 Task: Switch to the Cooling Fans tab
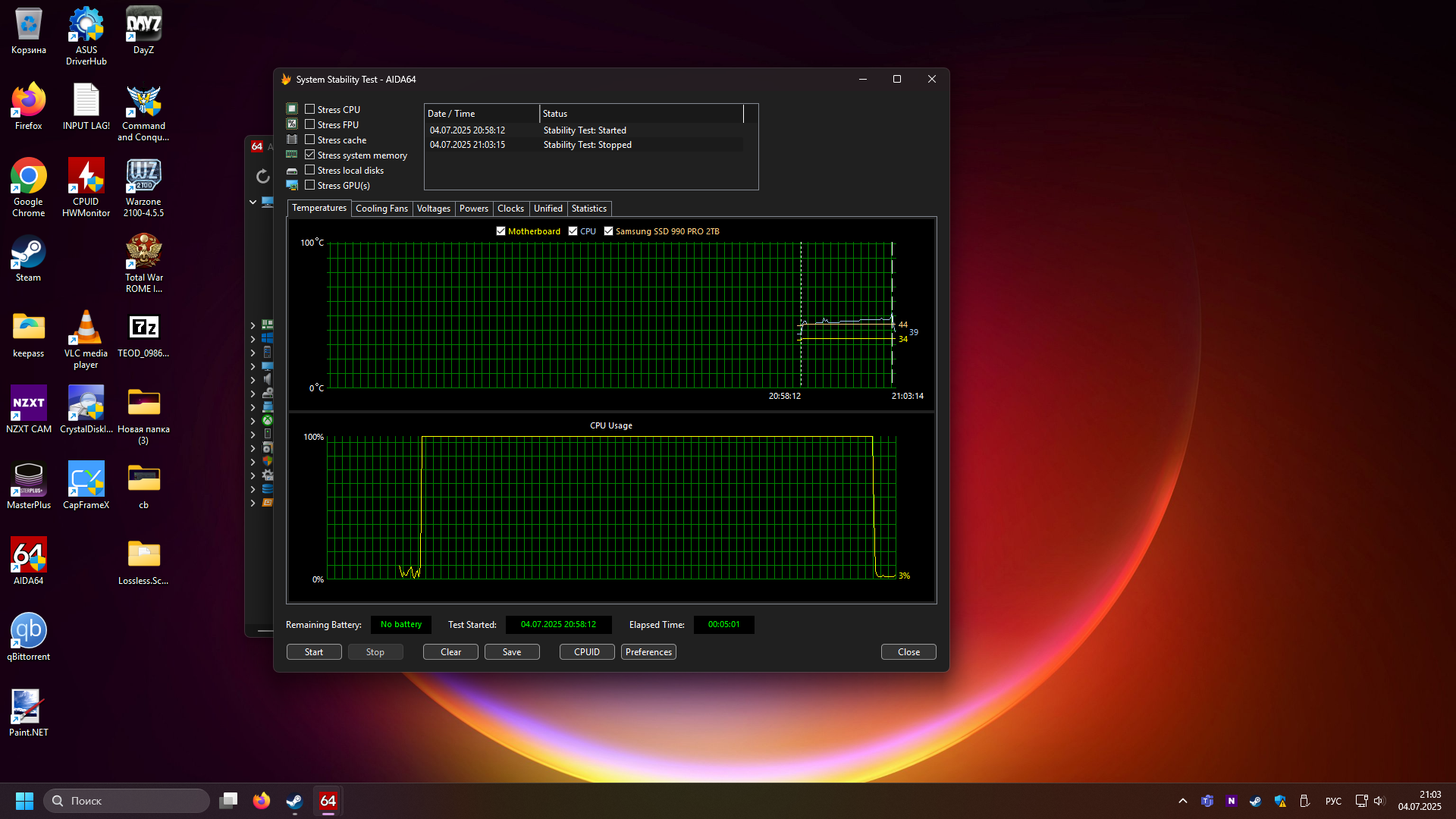coord(381,209)
